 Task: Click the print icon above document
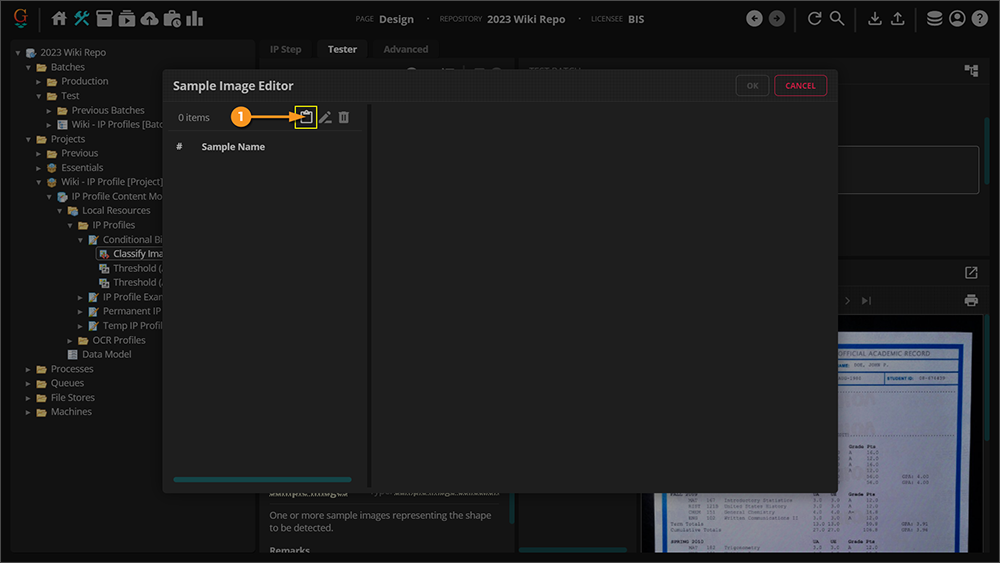coord(970,300)
